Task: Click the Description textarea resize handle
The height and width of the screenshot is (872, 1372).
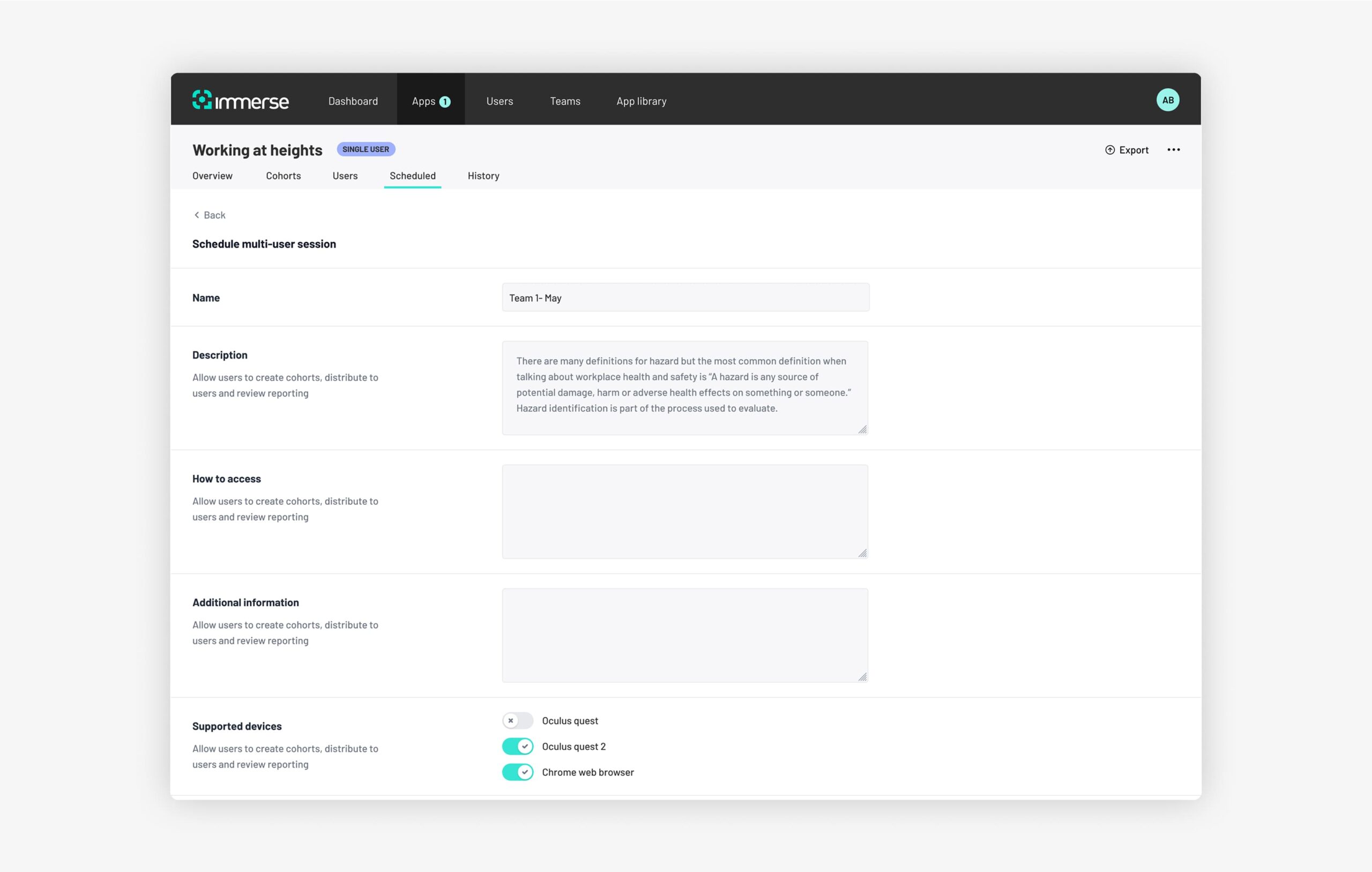Action: [863, 429]
